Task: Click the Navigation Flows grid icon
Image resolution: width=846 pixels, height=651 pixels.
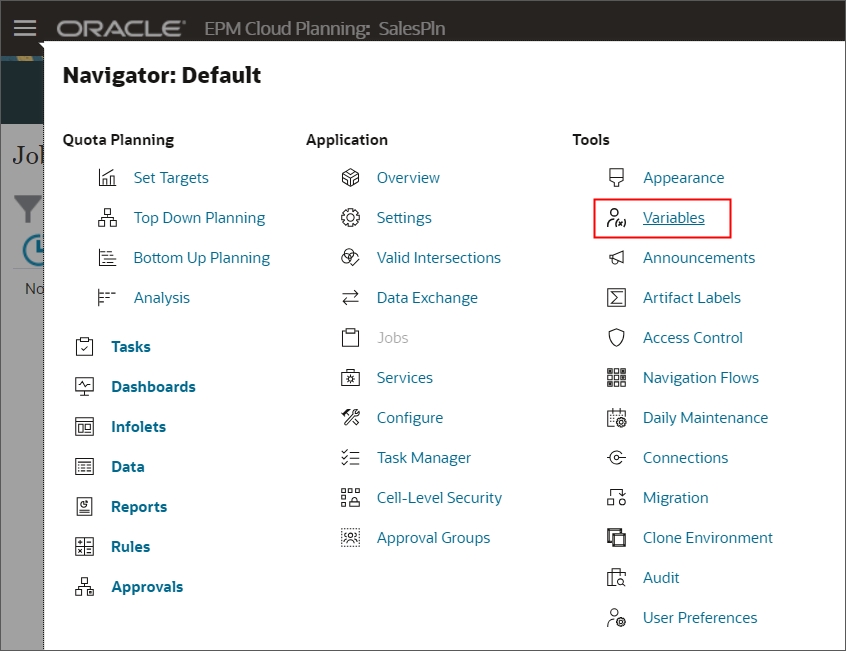Action: [617, 377]
